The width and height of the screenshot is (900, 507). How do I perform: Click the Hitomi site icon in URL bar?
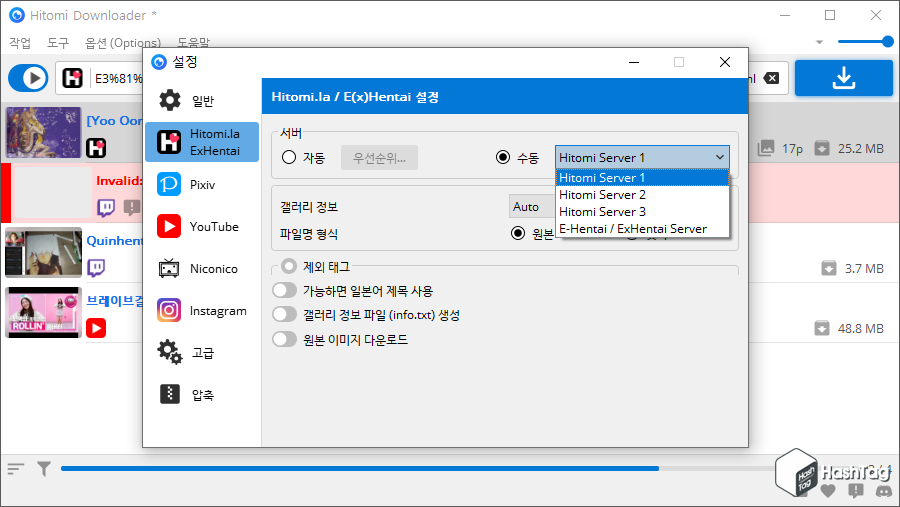pos(72,78)
